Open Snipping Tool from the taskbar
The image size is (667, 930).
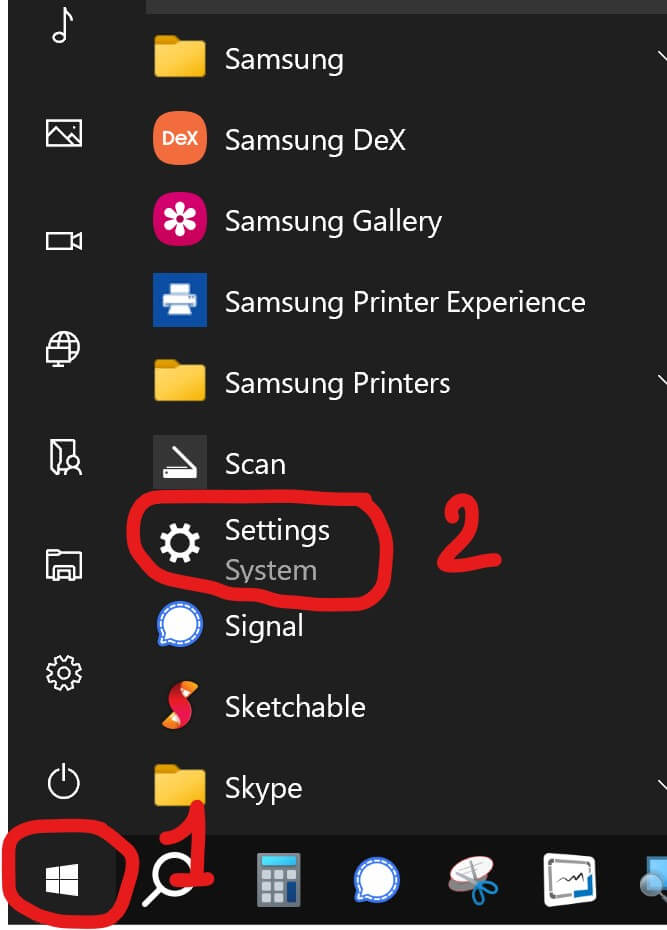coord(473,880)
